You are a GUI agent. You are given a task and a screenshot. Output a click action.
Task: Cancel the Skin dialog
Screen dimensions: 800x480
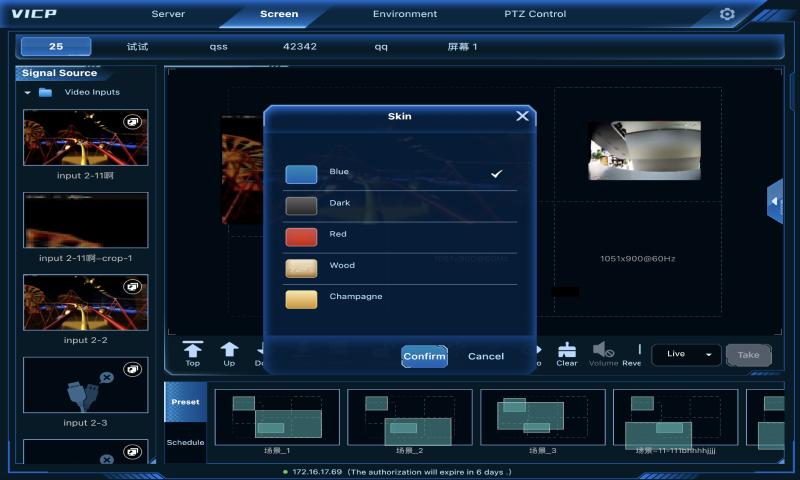[486, 356]
